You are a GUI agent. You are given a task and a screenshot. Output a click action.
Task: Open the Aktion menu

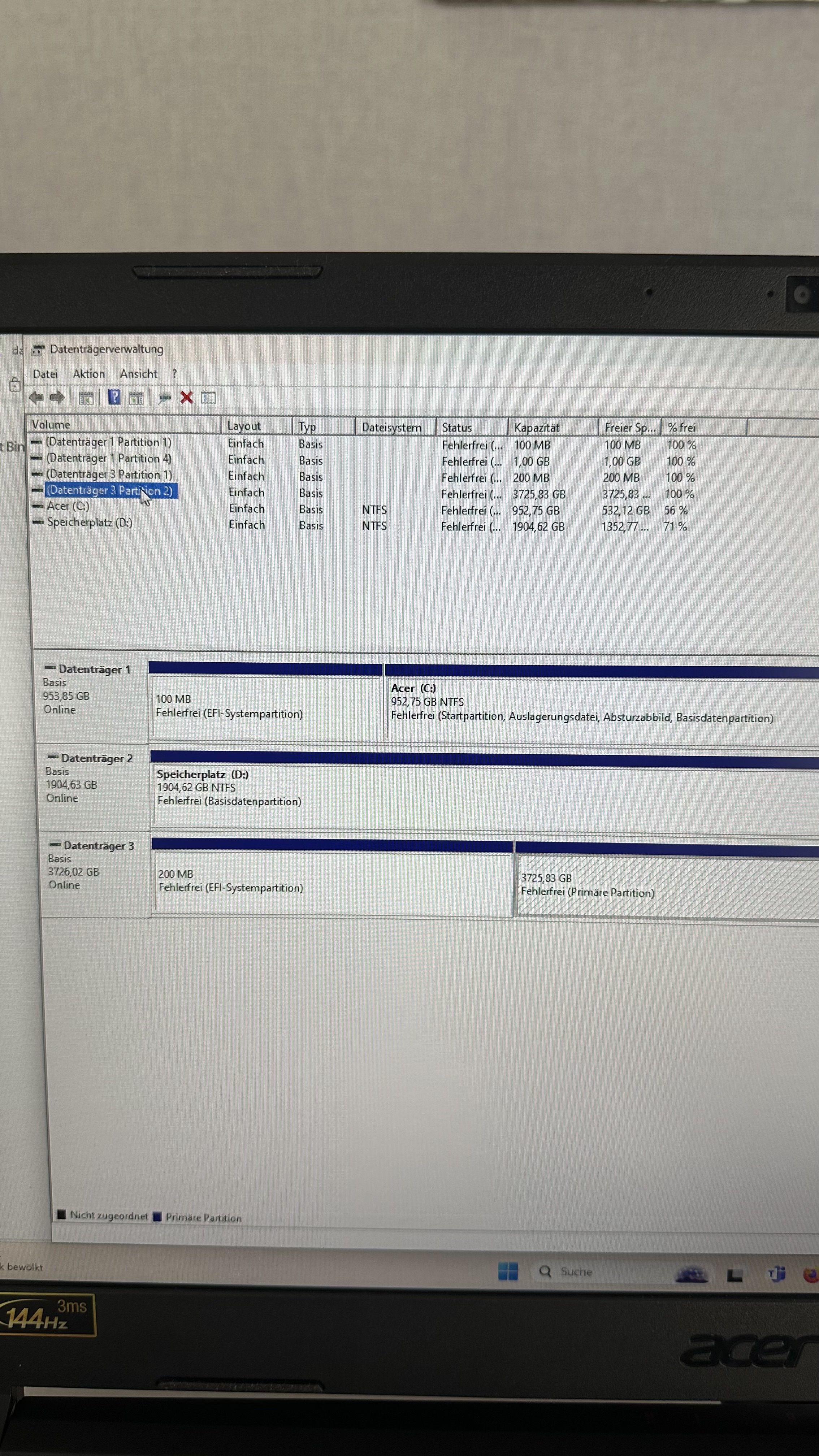[89, 374]
